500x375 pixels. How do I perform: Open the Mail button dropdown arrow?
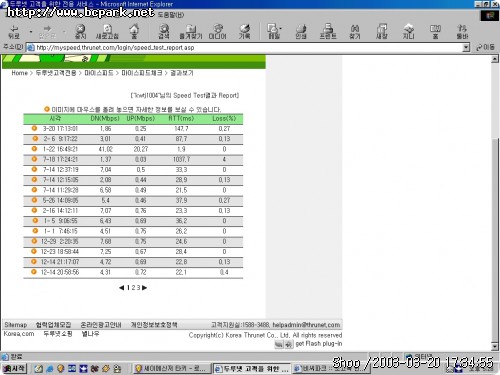280,29
